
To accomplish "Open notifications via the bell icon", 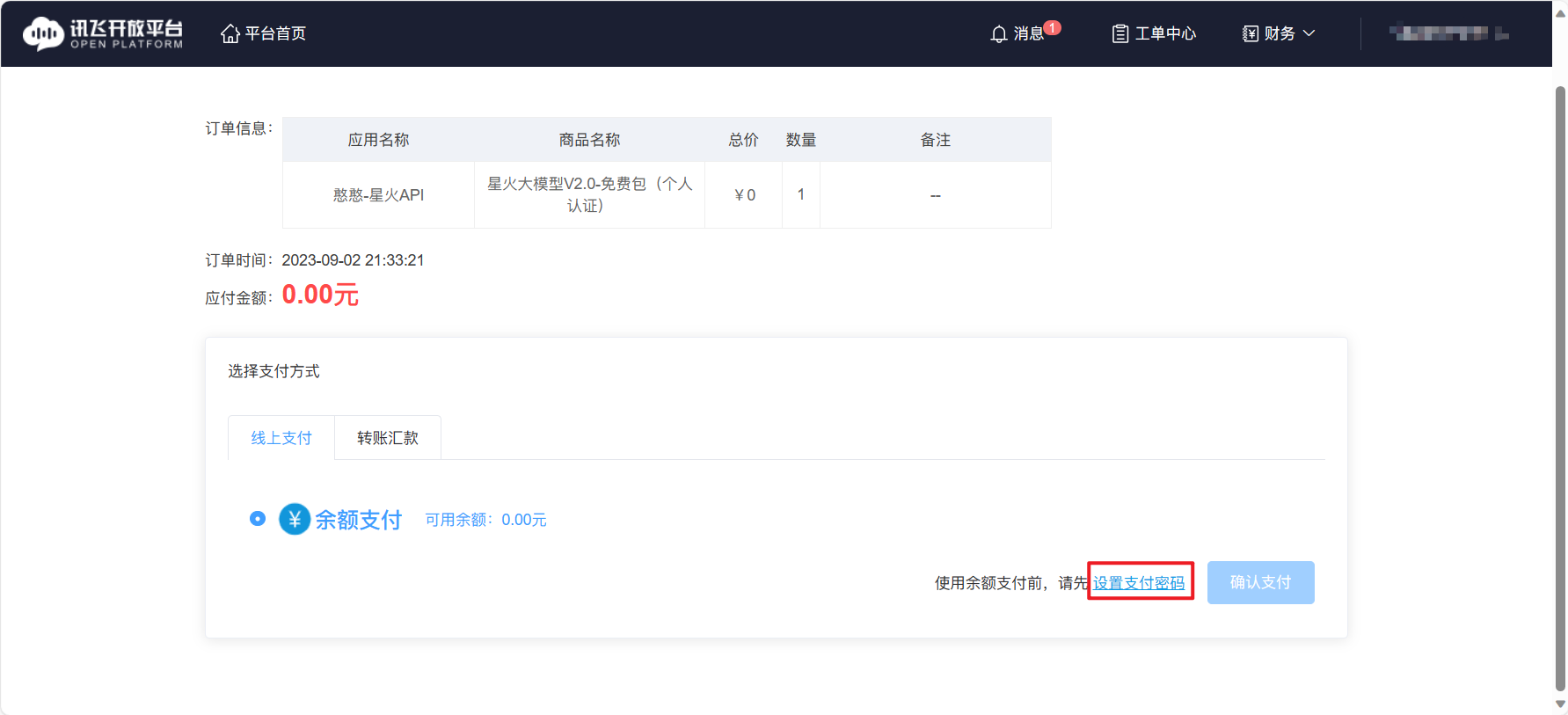I will point(999,34).
